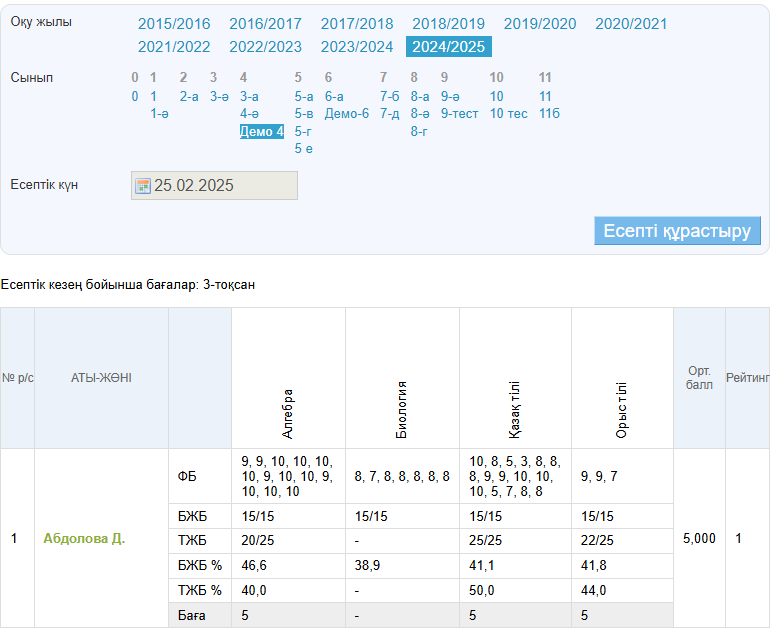This screenshot has height=628, width=773.
Task: Select class 10 тес
Action: 508,114
